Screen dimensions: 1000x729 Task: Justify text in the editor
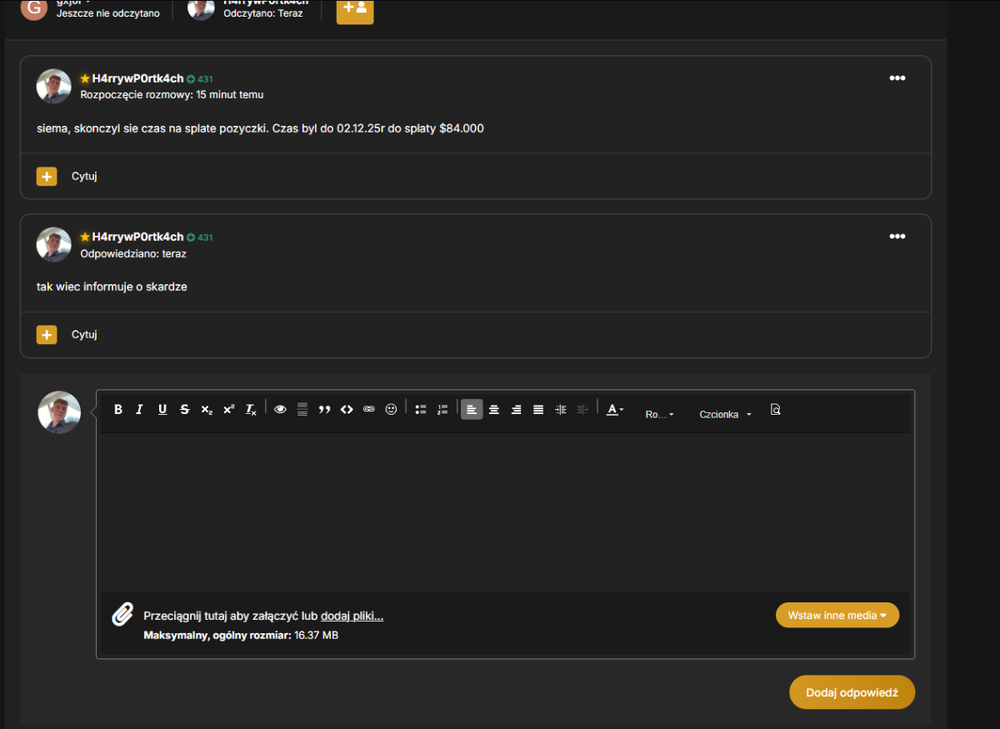click(538, 409)
